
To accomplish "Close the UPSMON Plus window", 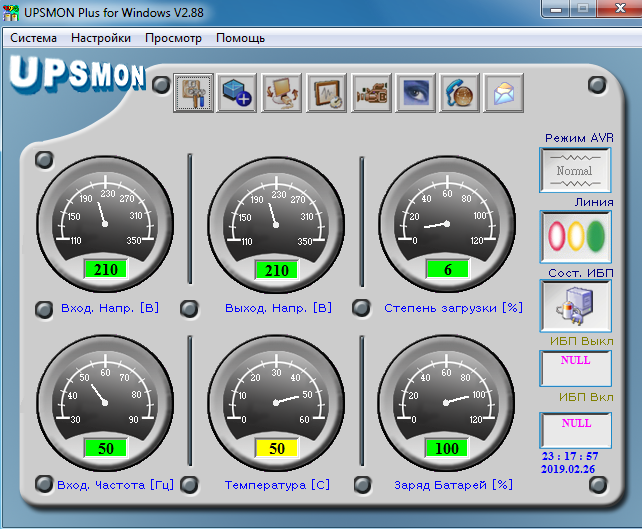I will (620, 9).
